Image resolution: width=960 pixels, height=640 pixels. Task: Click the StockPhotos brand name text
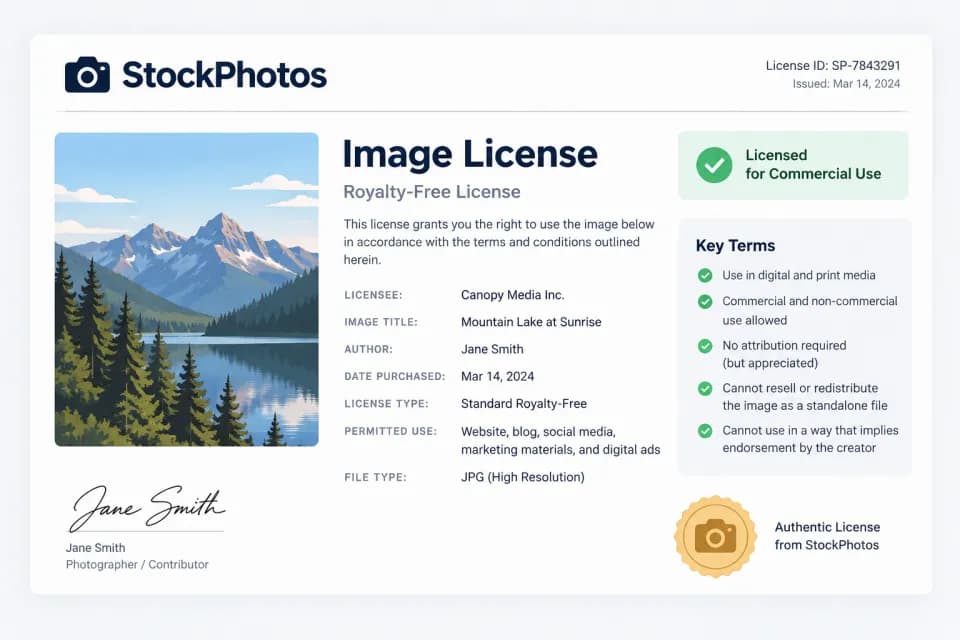[x=224, y=75]
